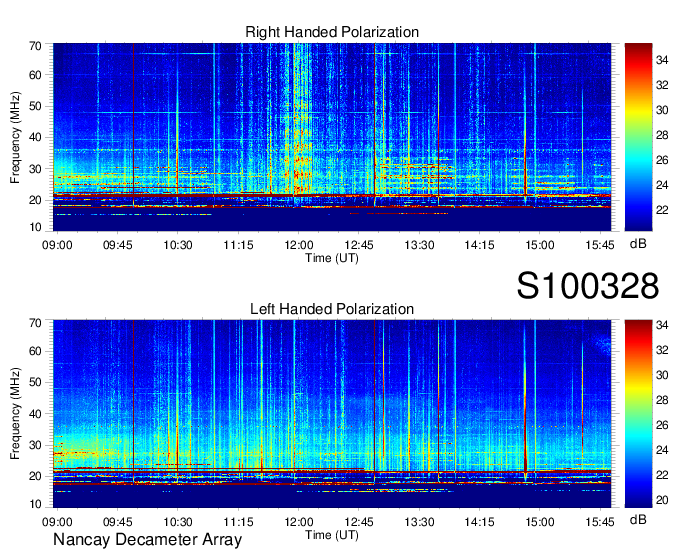
Task: Click the 12:00 tick under Right Handed plot
Action: pyautogui.click(x=299, y=245)
